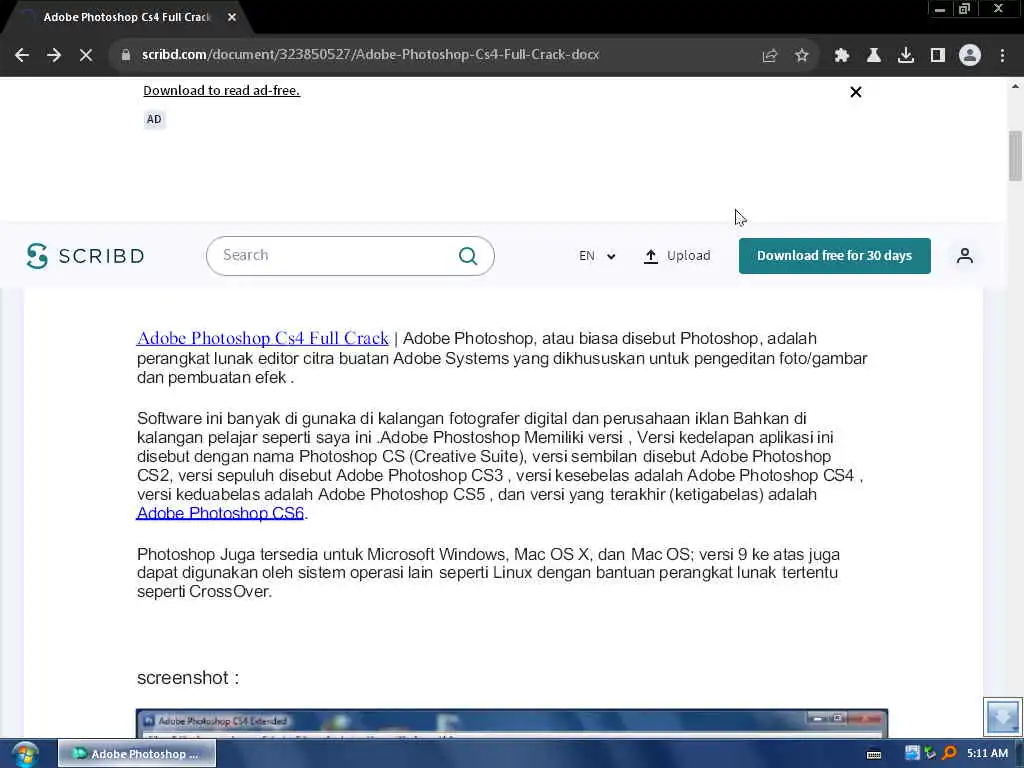
Task: Open Chrome Labs flask icon
Action: (x=874, y=56)
